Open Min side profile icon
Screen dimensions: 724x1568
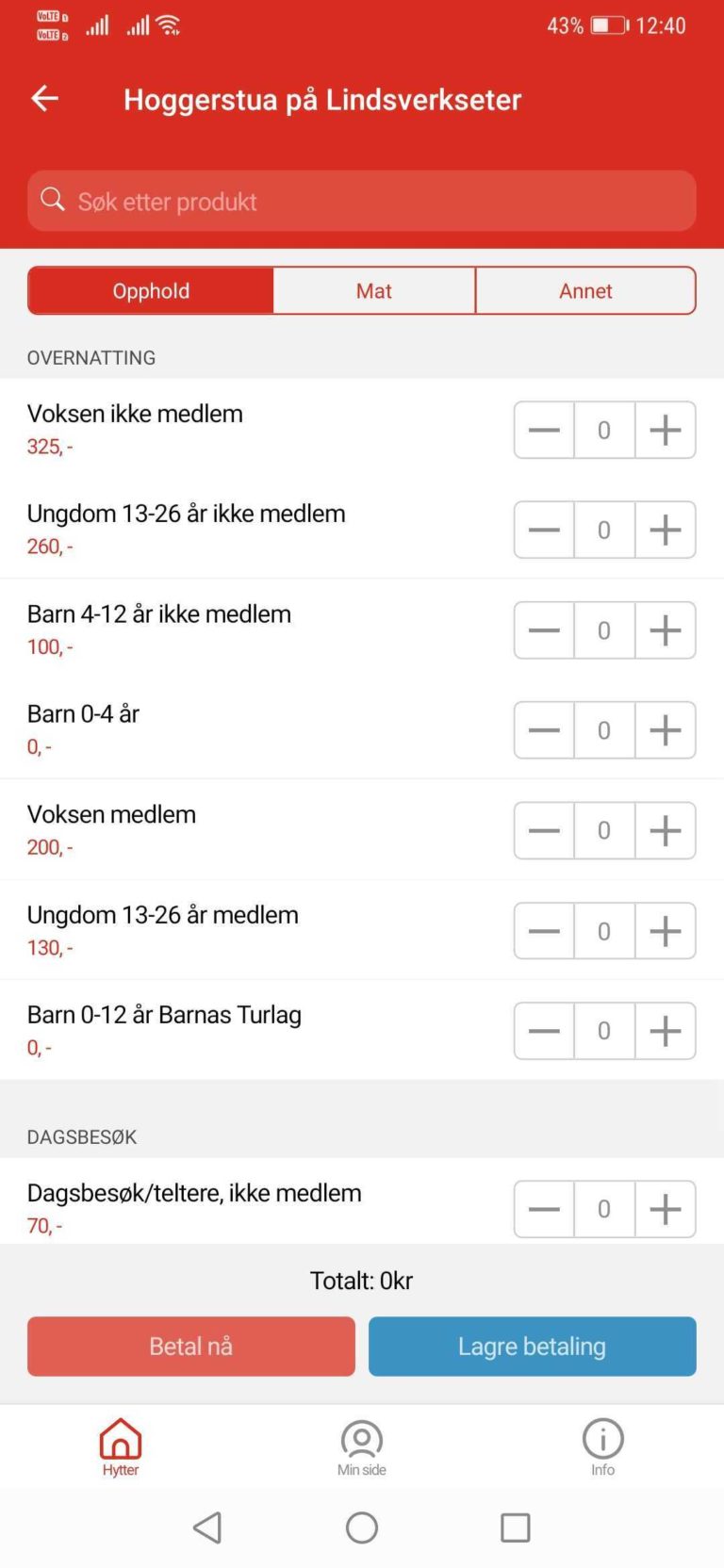coord(362,1439)
